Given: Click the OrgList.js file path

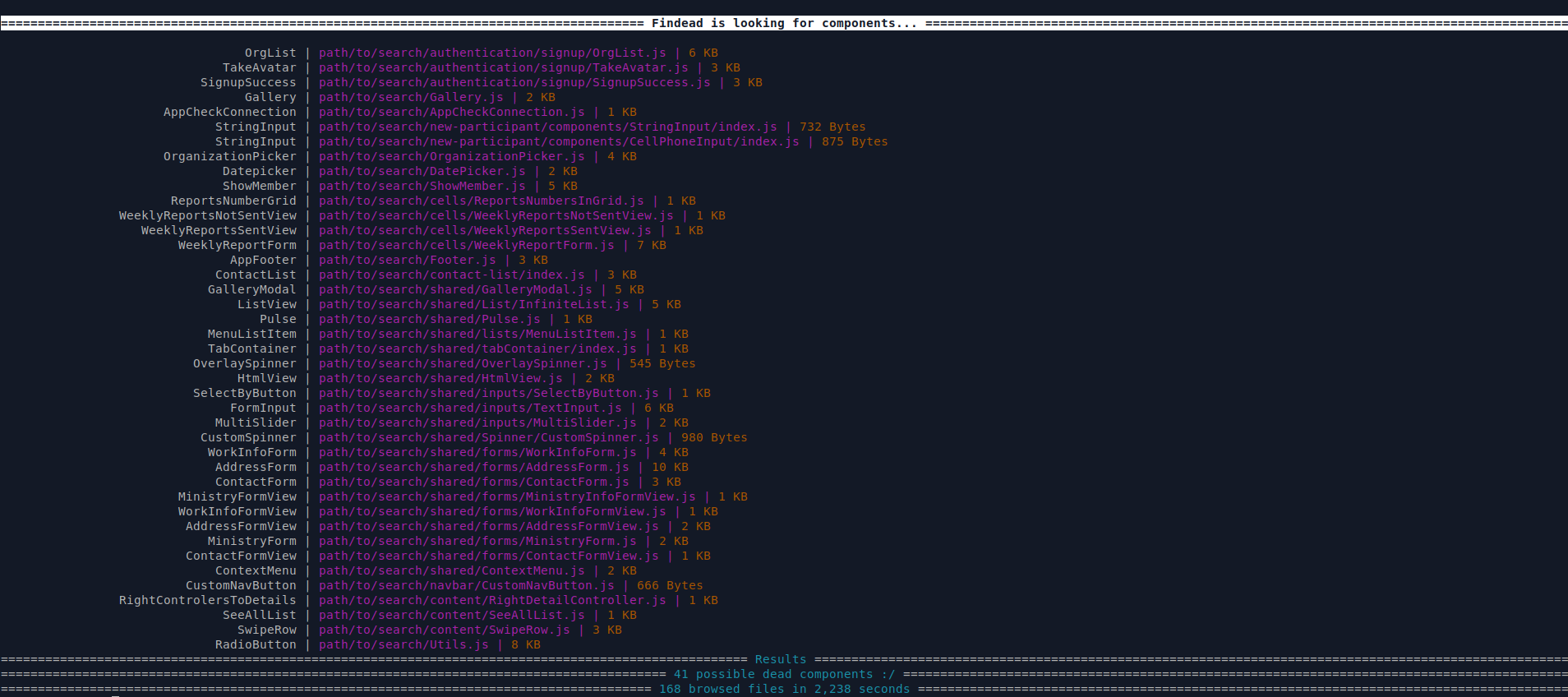Looking at the screenshot, I should 492,53.
